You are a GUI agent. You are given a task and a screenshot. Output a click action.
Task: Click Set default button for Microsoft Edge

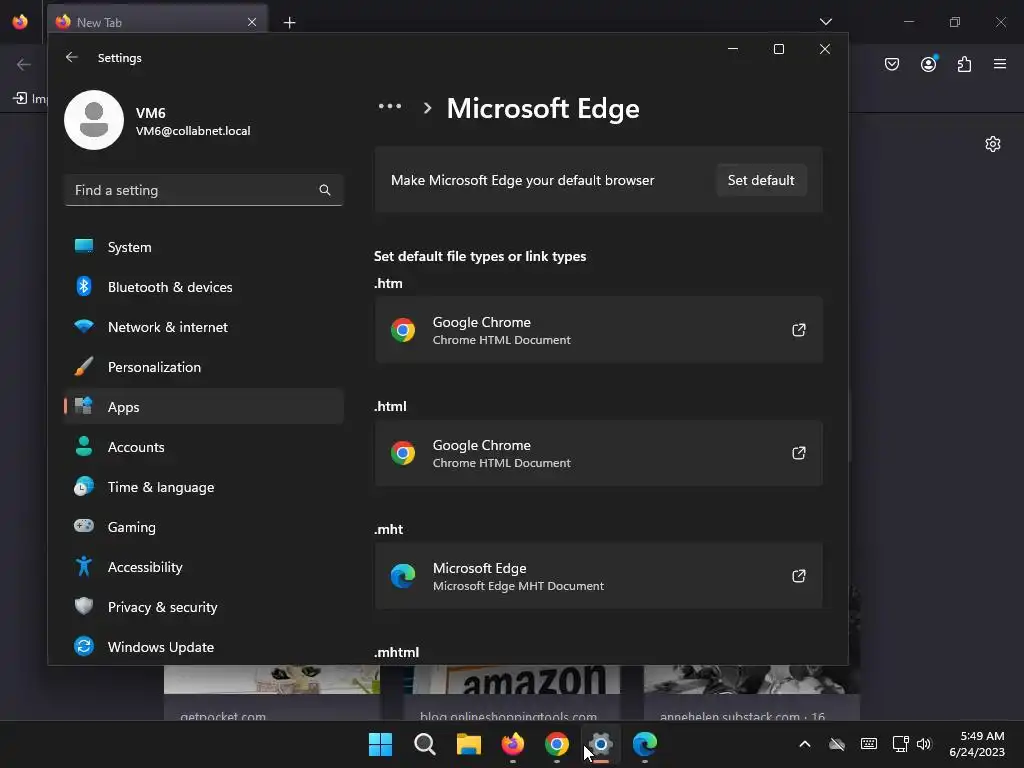click(761, 180)
